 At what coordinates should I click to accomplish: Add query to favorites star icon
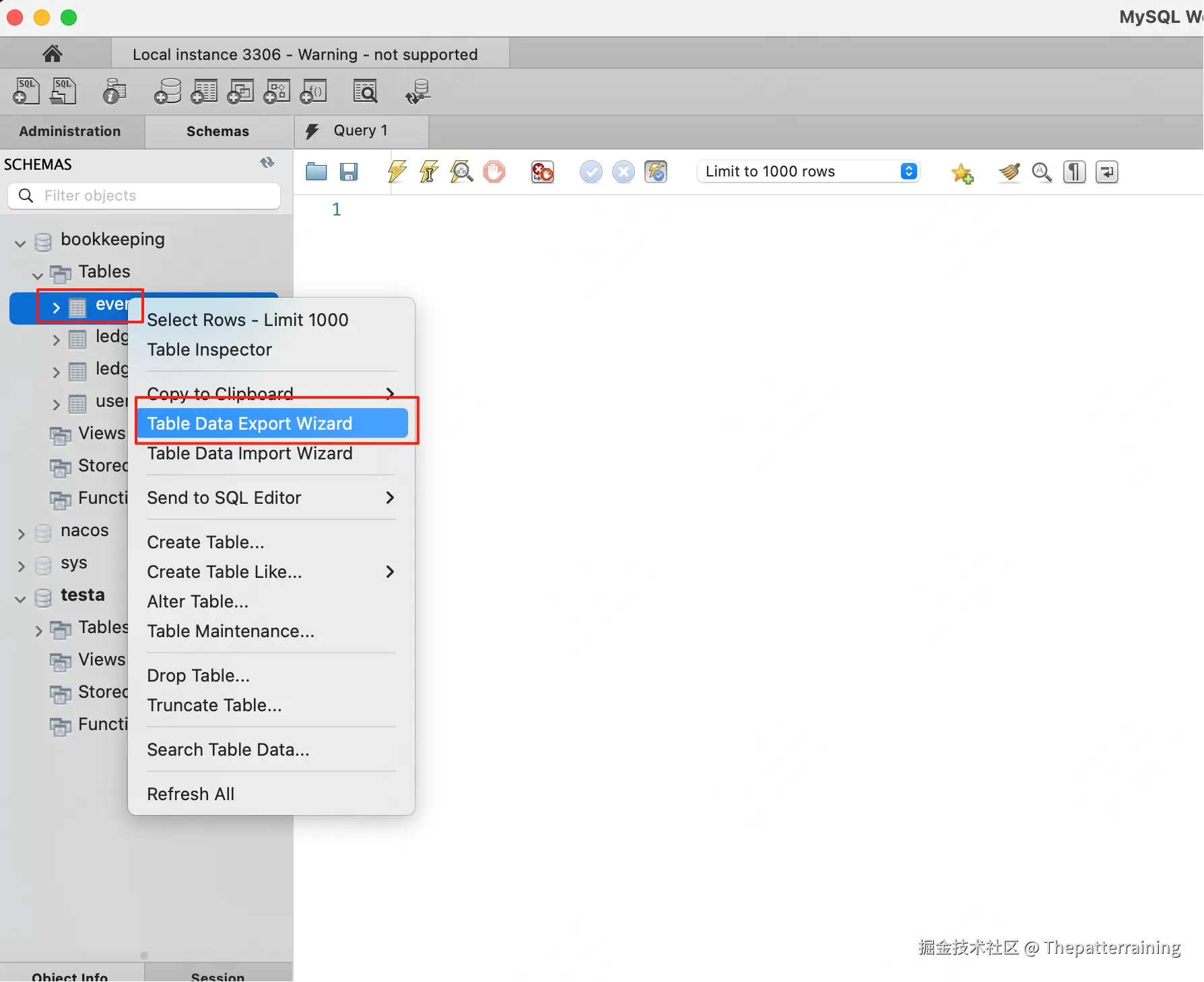962,172
